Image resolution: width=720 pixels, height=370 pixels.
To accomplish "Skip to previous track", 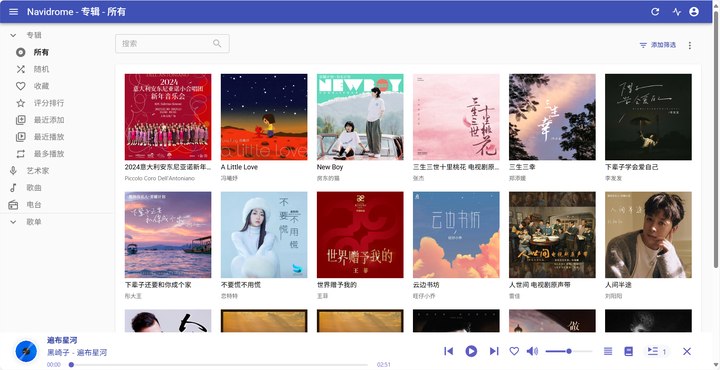I will (x=449, y=351).
